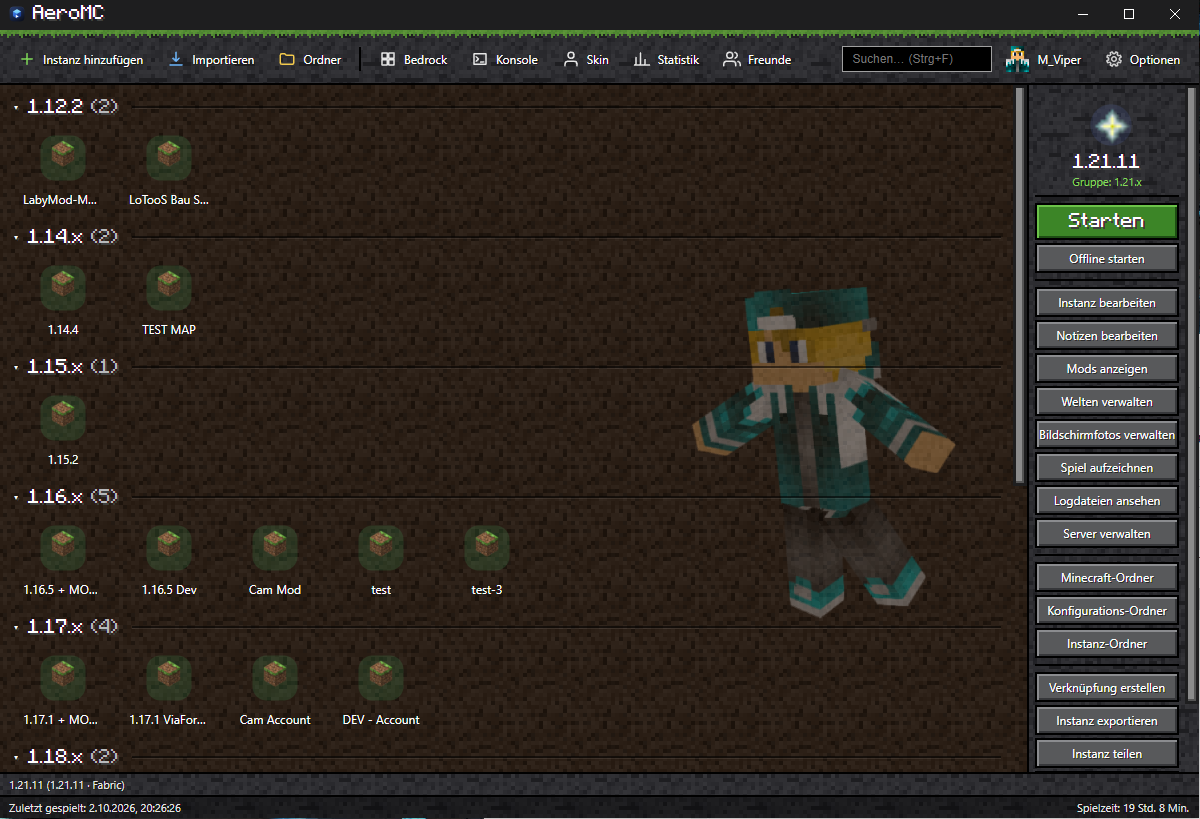Collapse the 1.14.x group
The height and width of the screenshot is (819, 1200).
17,237
